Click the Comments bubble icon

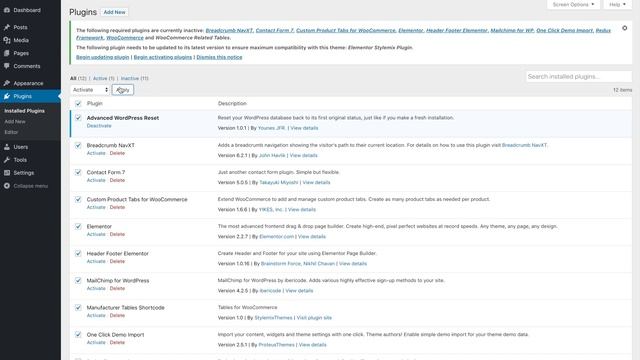[x=7, y=66]
